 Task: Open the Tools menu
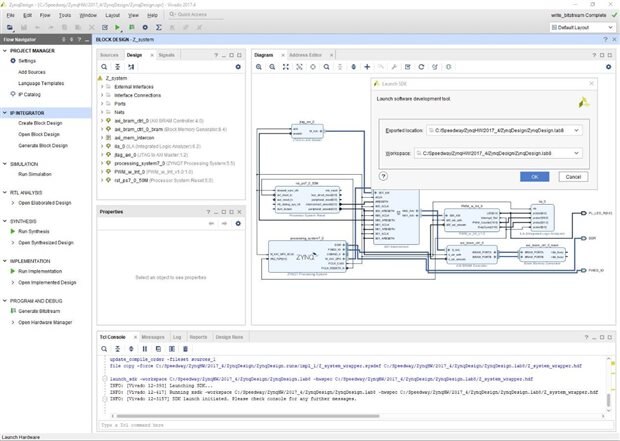tap(65, 16)
